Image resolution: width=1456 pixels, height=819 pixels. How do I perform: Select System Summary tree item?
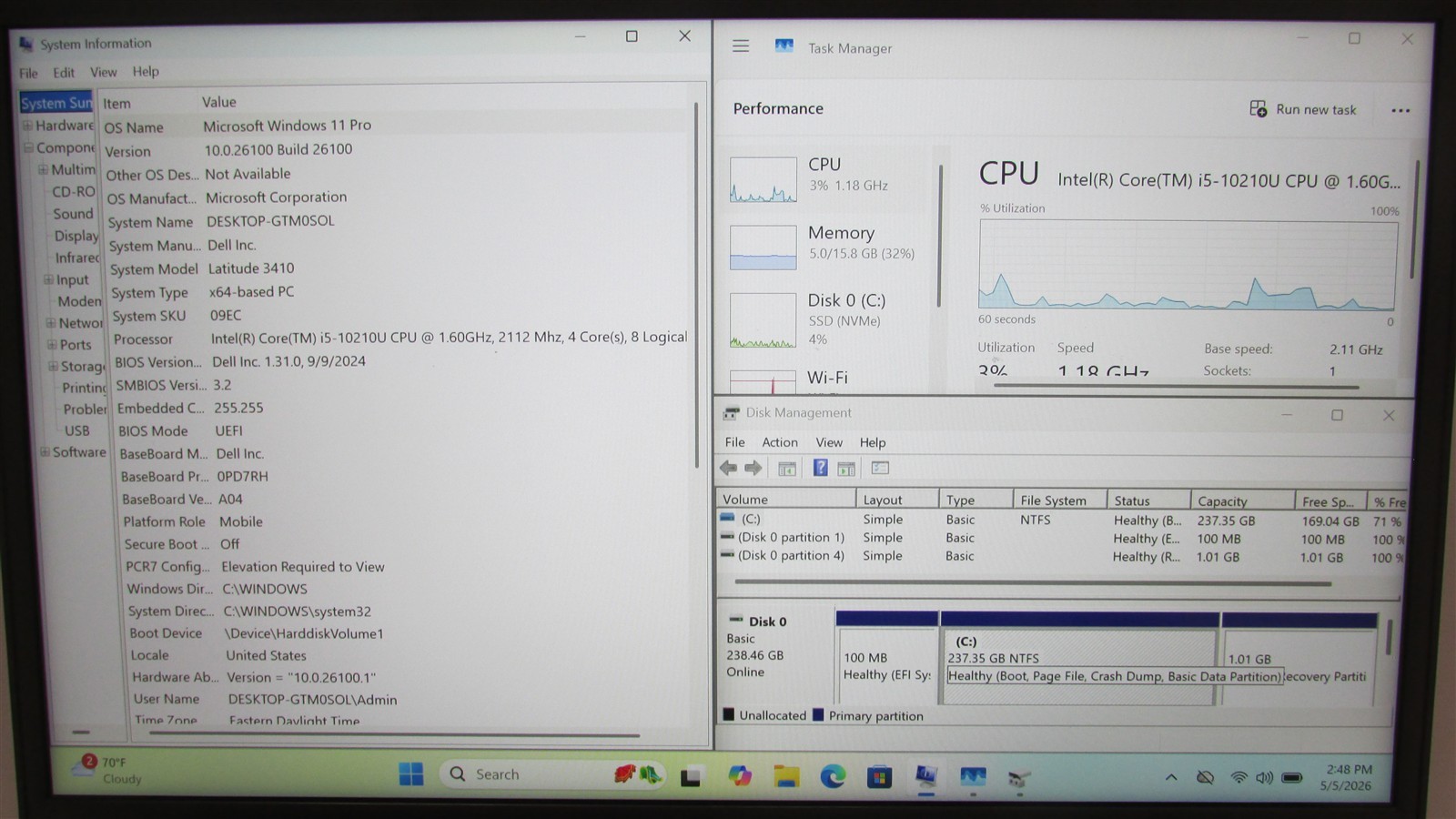(x=56, y=103)
